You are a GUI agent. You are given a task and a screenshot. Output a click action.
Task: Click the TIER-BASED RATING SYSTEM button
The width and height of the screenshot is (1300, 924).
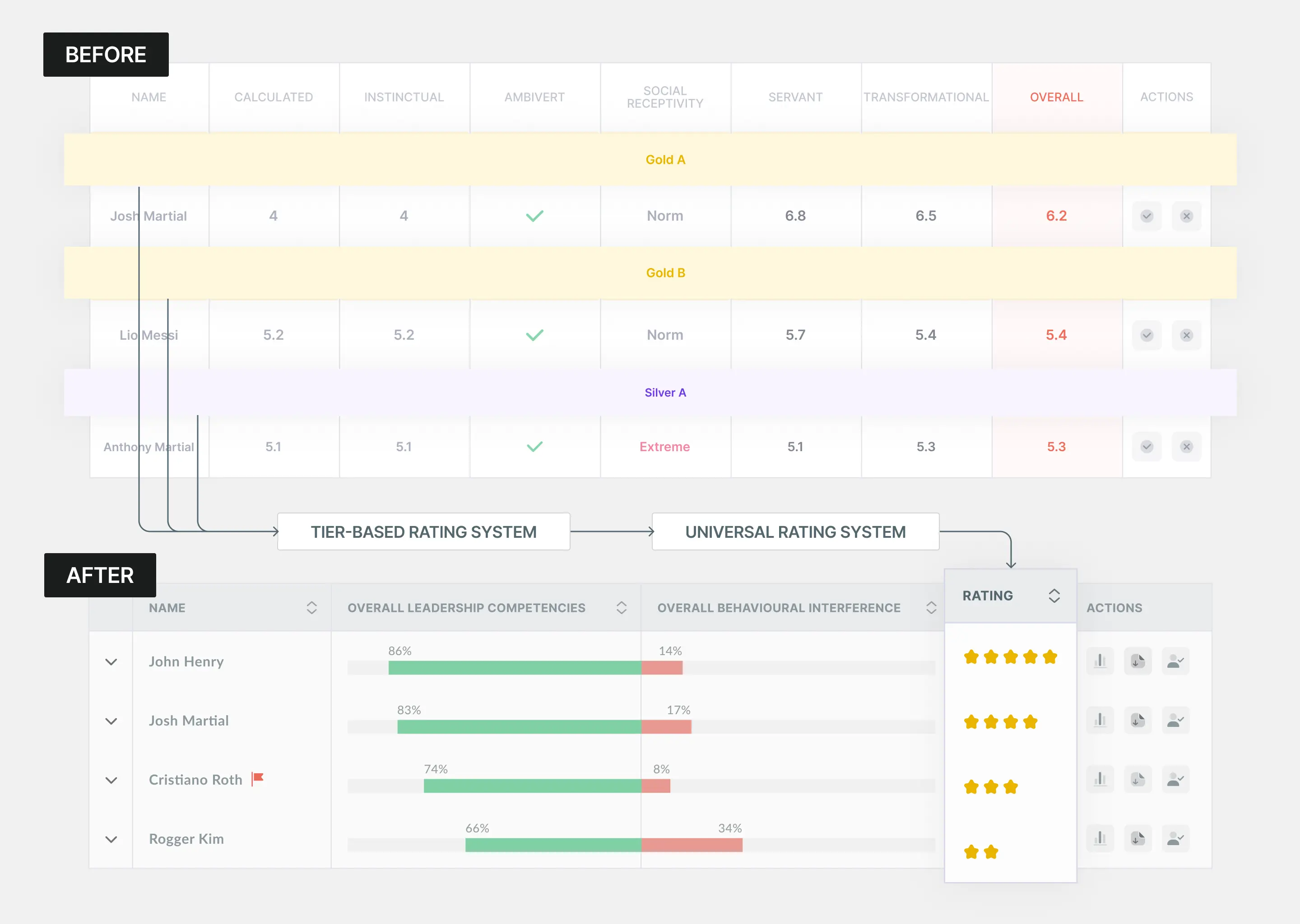(423, 531)
